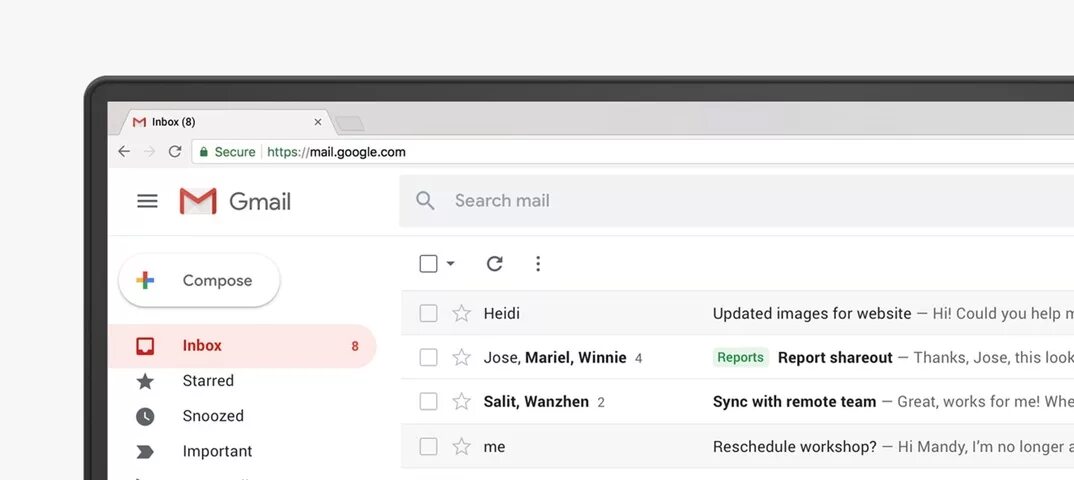Click sender names Jose, Mariel, Winnie

click(x=555, y=357)
